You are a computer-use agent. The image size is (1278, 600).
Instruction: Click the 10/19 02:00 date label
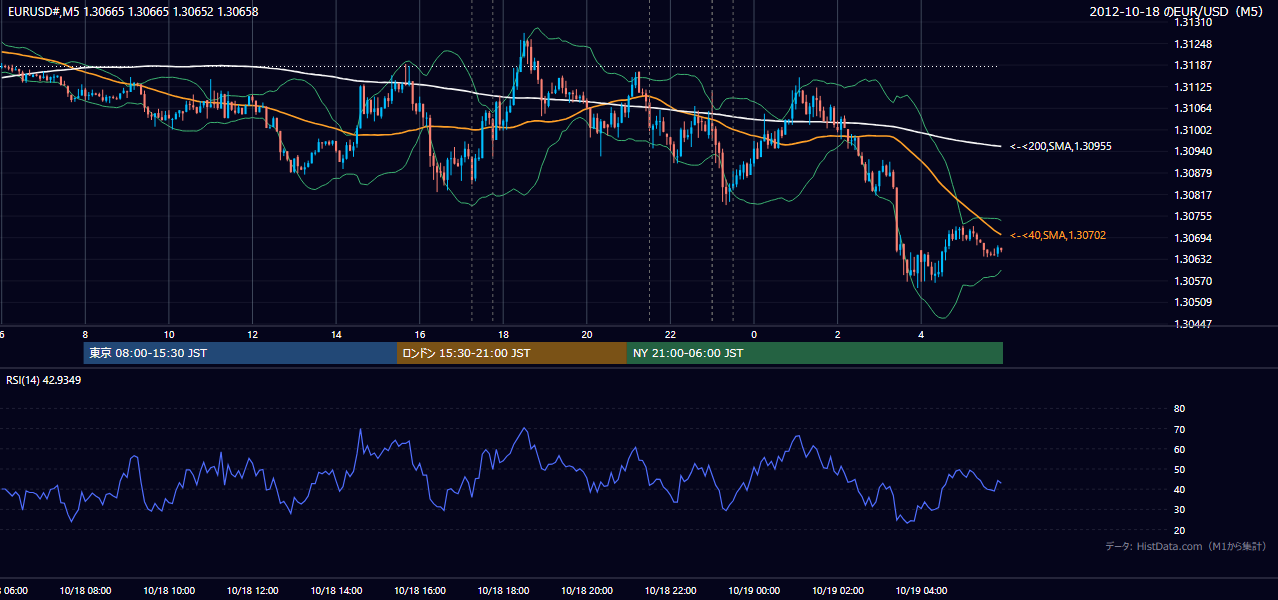click(x=837, y=591)
